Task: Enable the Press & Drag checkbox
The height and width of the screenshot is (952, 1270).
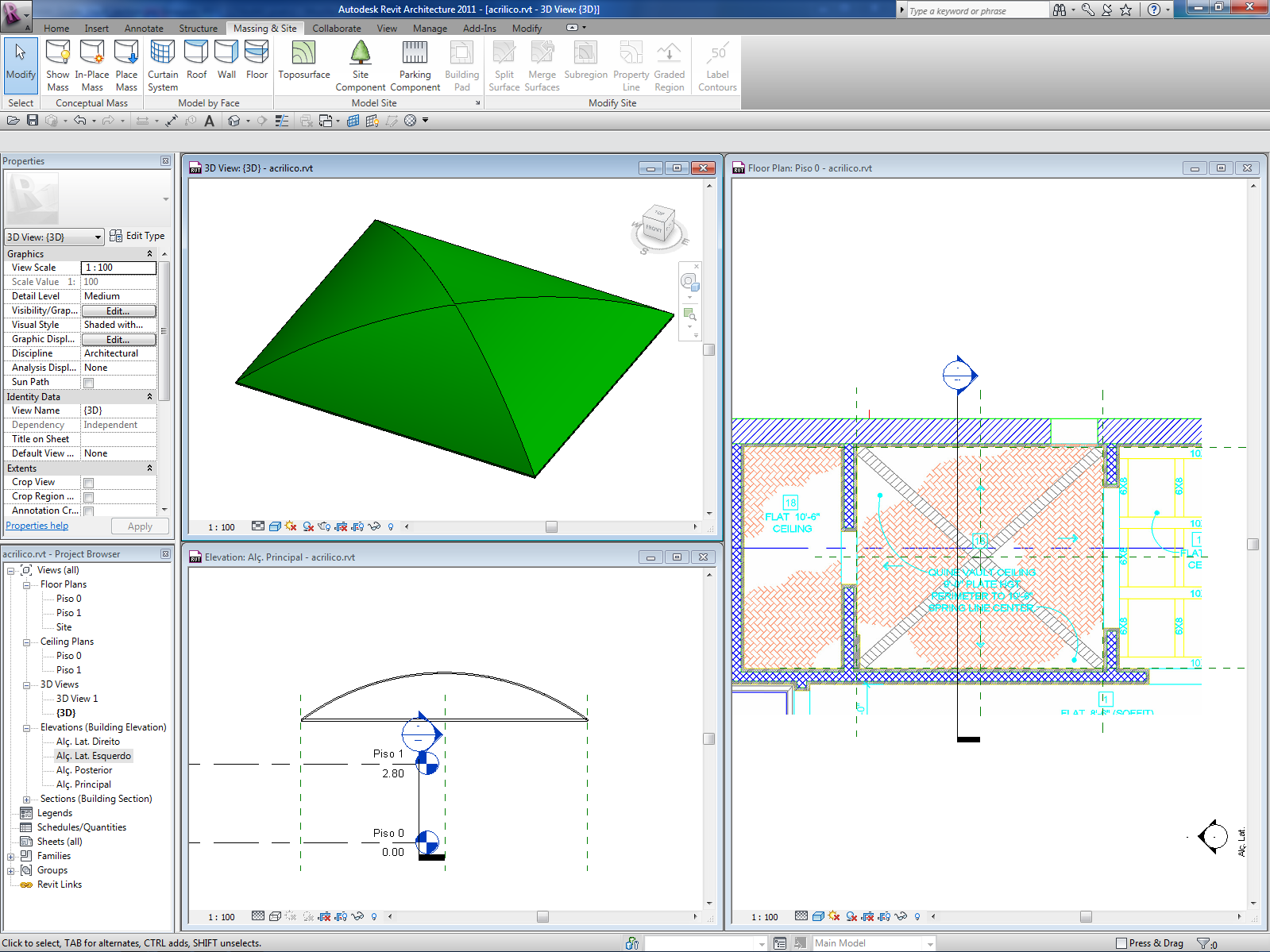Action: (1121, 943)
